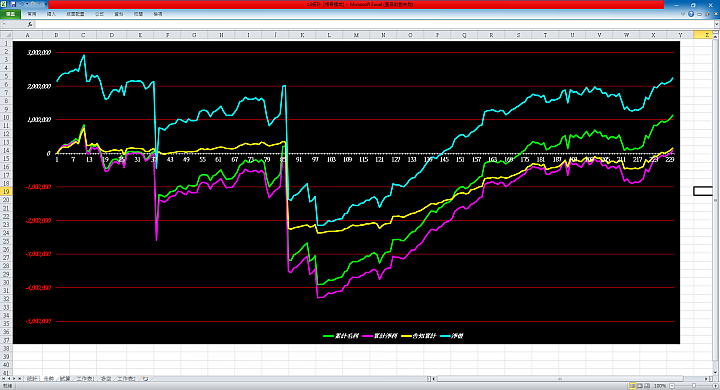The height and width of the screenshot is (390, 720).
Task: Click the blue Help question mark icon
Action: click(x=691, y=14)
